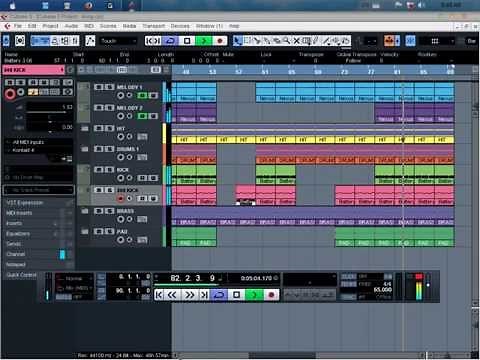This screenshot has height=360, width=480.
Task: Toggle monitor on the PAD track
Action: pyautogui.click(x=129, y=240)
